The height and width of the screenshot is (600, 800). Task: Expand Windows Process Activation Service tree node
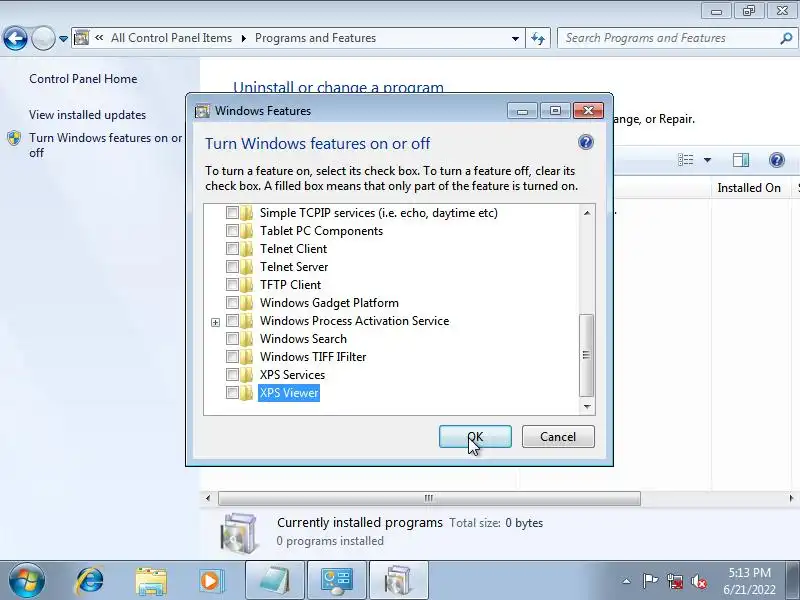click(x=215, y=322)
